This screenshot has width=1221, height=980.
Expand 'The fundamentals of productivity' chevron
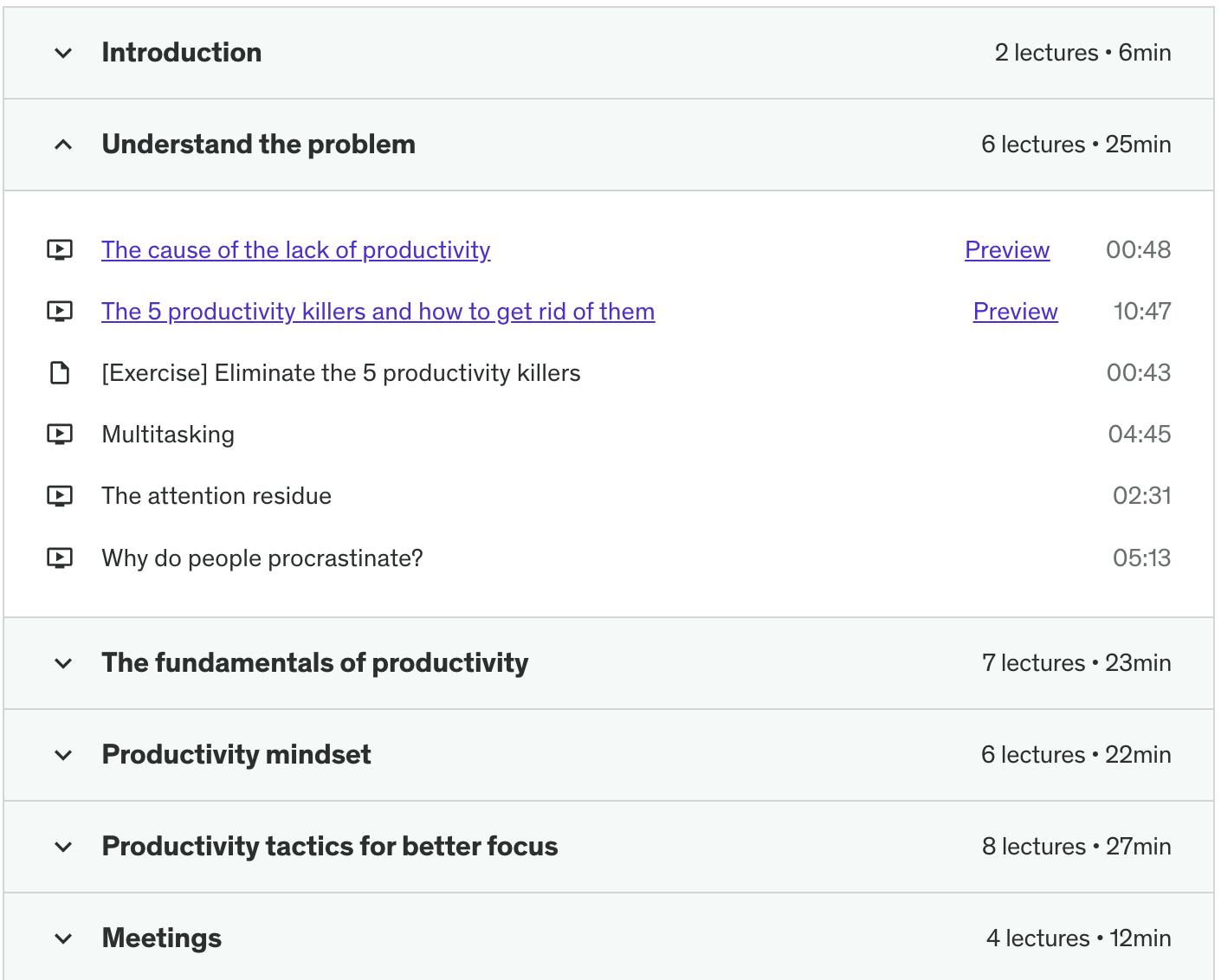[x=63, y=664]
